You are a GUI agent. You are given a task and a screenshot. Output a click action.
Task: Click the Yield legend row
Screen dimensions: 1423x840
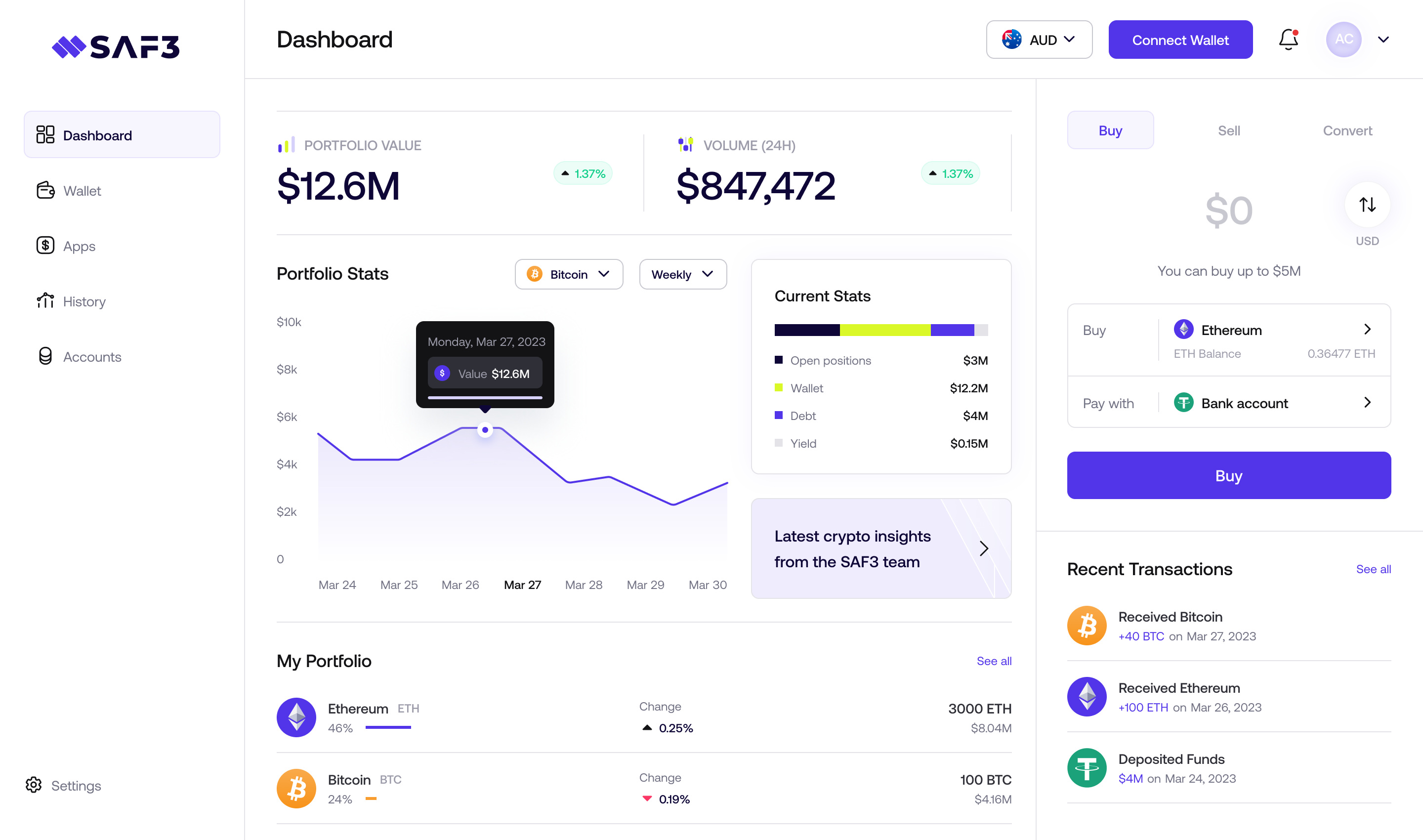tap(881, 443)
